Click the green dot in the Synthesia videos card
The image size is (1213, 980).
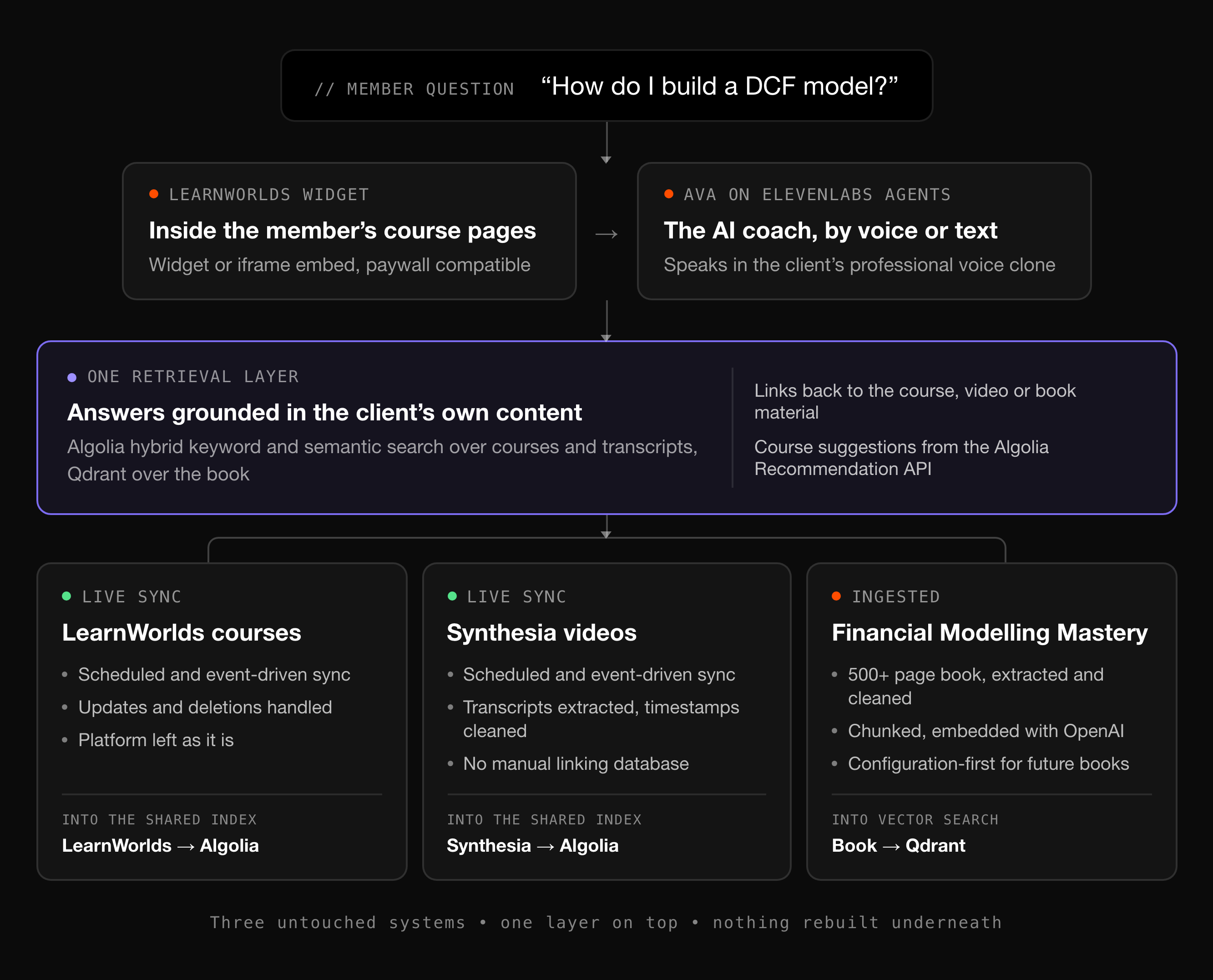click(x=452, y=596)
